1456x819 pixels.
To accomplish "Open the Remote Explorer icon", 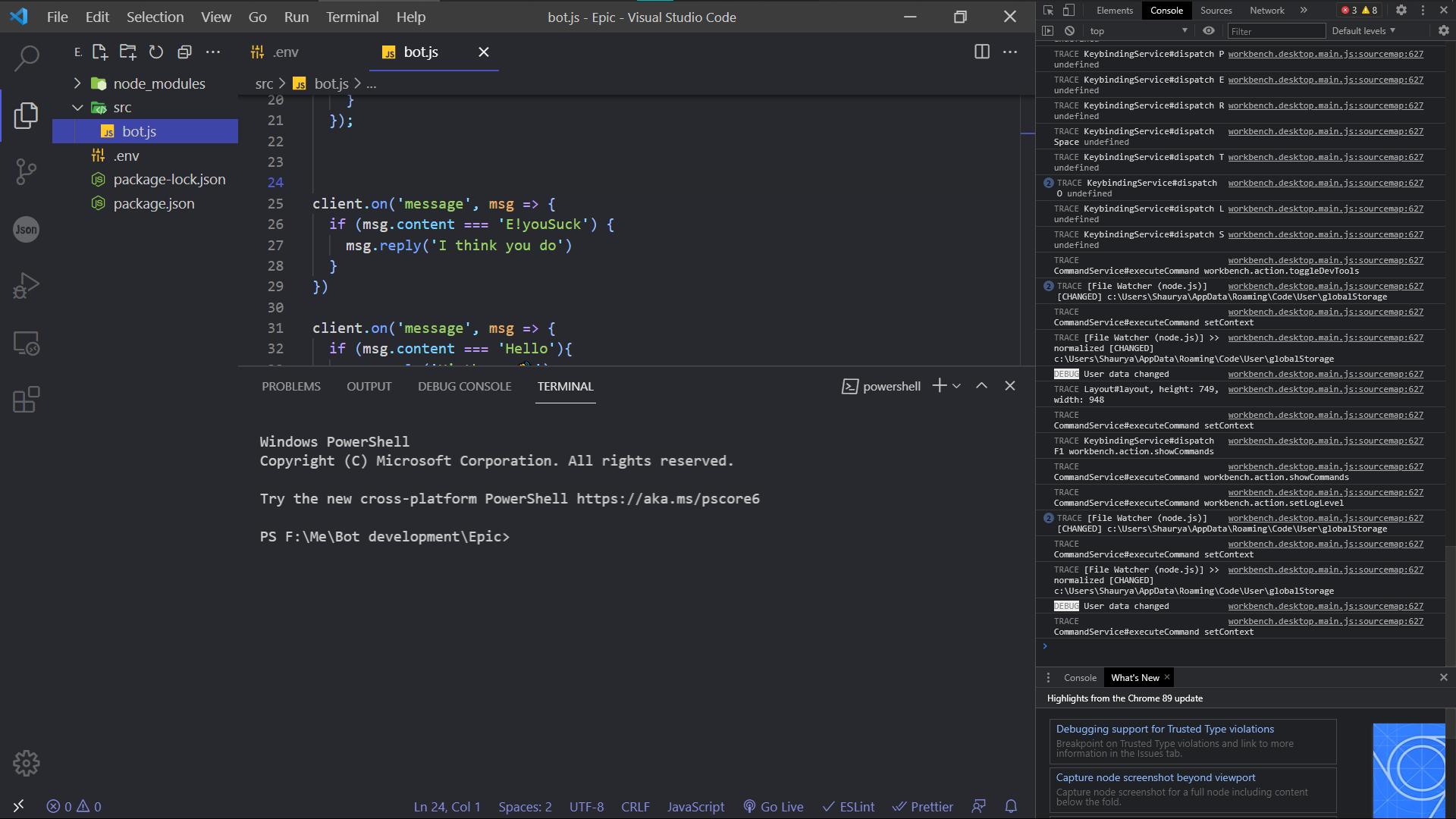I will click(x=27, y=343).
